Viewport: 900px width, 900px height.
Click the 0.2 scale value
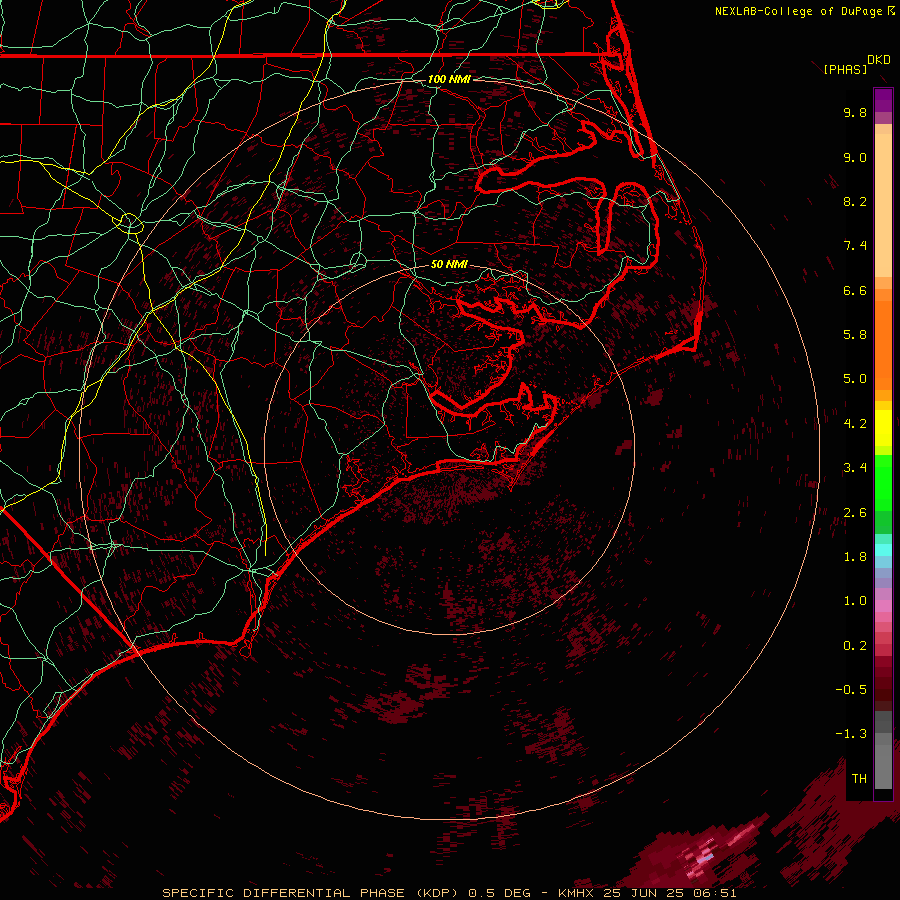855,646
